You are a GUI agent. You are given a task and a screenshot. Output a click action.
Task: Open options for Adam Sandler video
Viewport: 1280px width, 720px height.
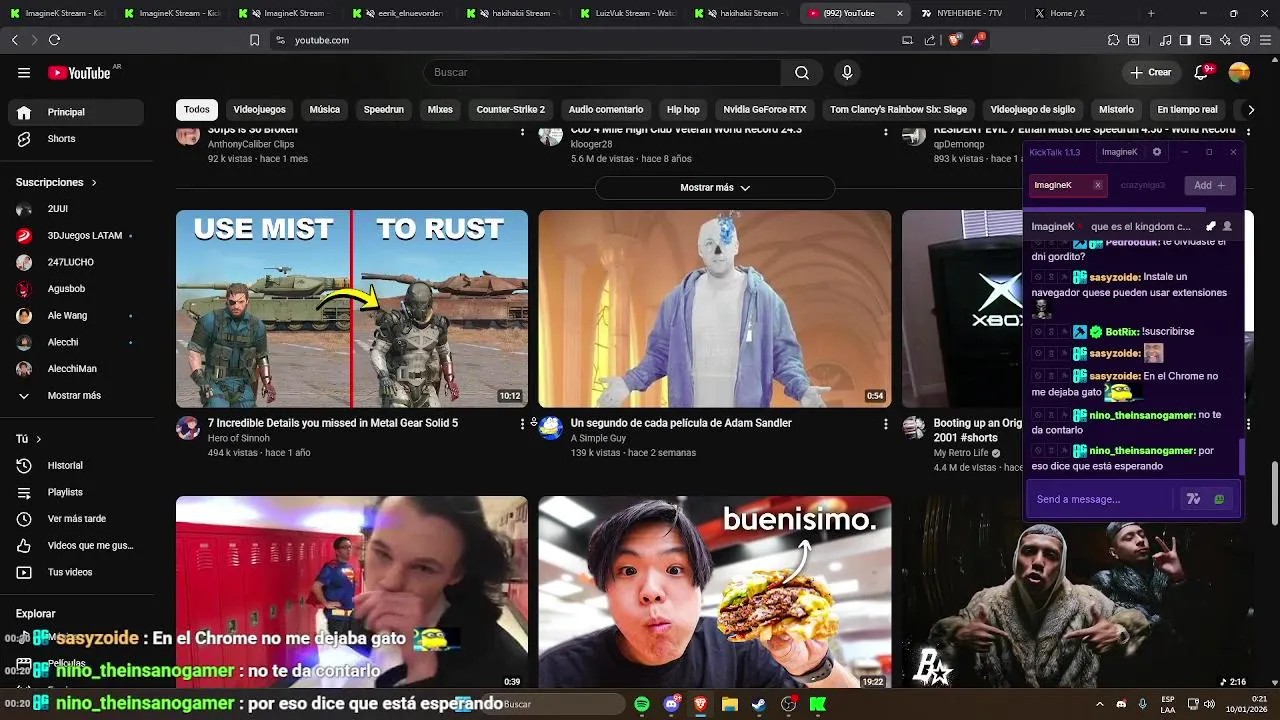click(885, 424)
